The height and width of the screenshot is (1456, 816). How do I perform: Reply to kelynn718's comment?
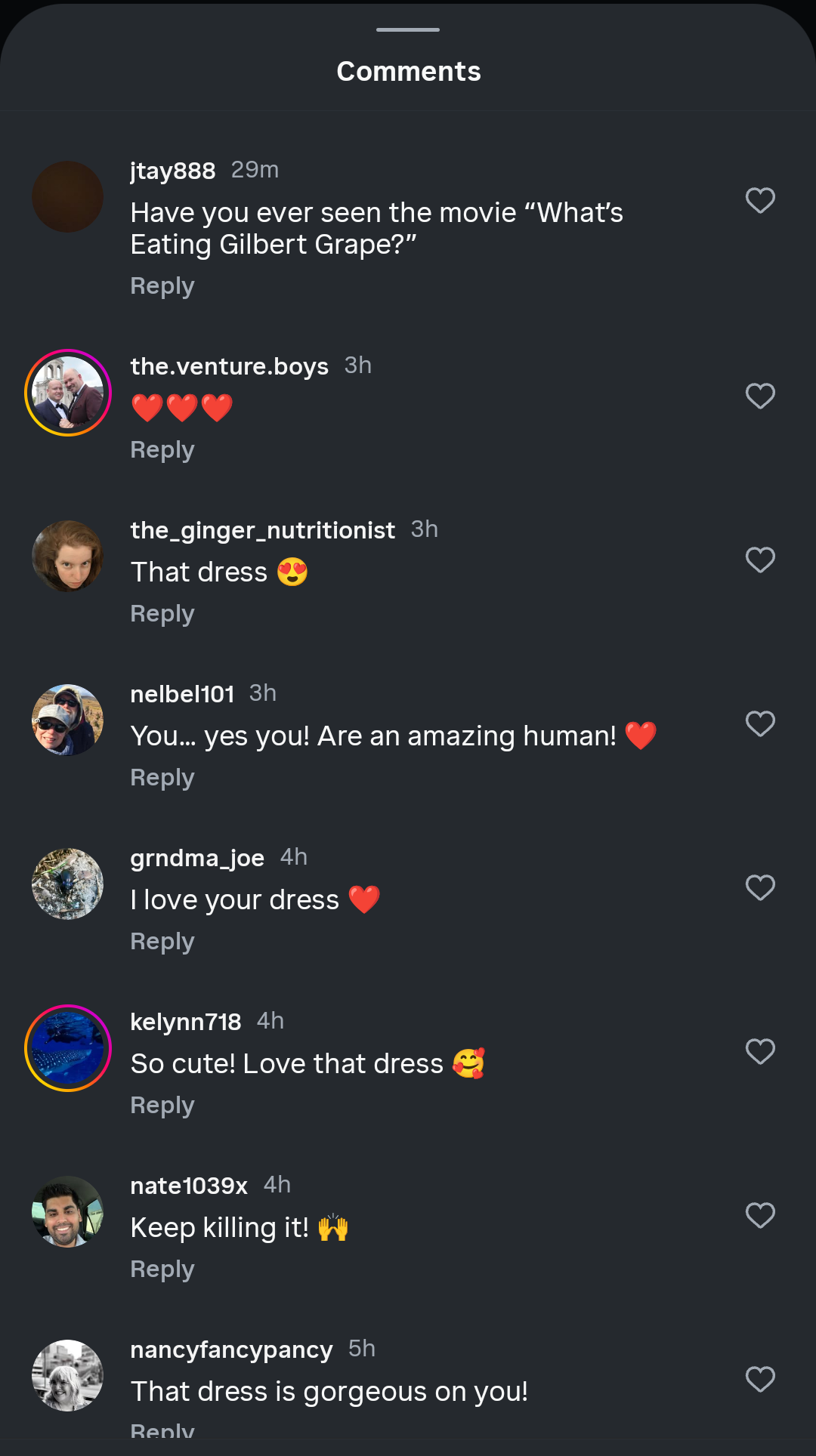coord(162,1106)
